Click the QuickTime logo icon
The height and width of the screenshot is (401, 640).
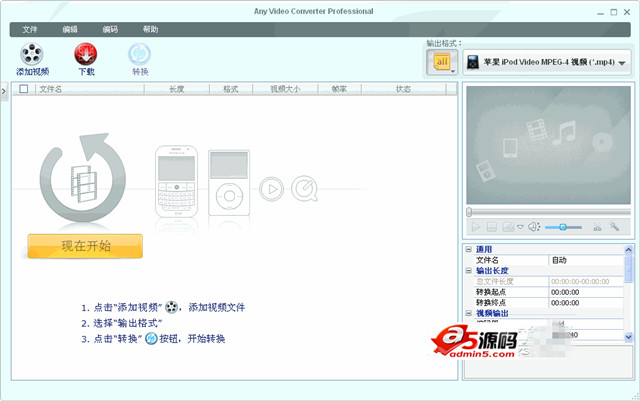click(x=304, y=189)
